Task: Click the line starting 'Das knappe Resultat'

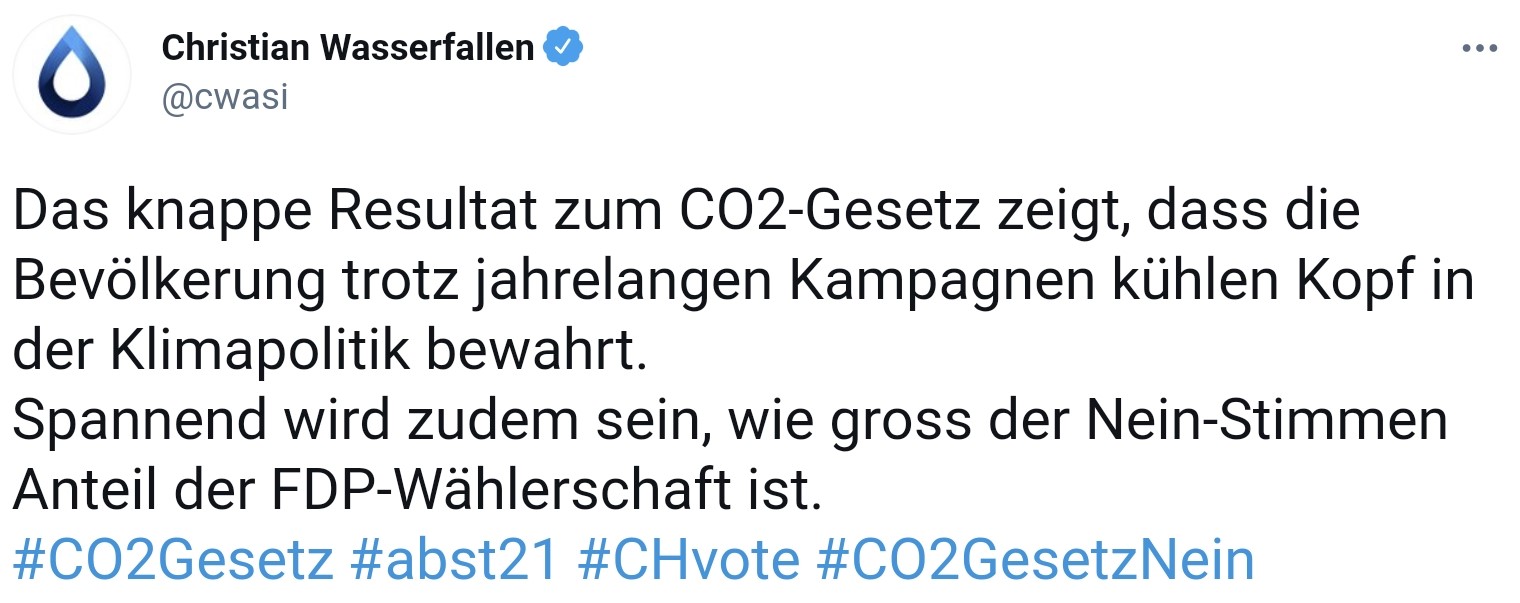Action: (x=687, y=213)
